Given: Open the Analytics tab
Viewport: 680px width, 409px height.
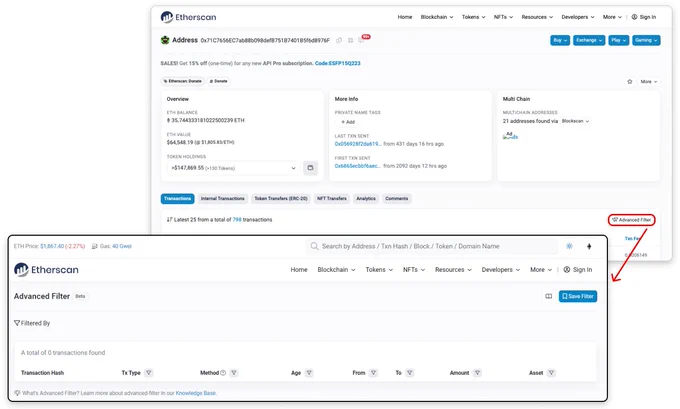Looking at the screenshot, I should [x=366, y=199].
